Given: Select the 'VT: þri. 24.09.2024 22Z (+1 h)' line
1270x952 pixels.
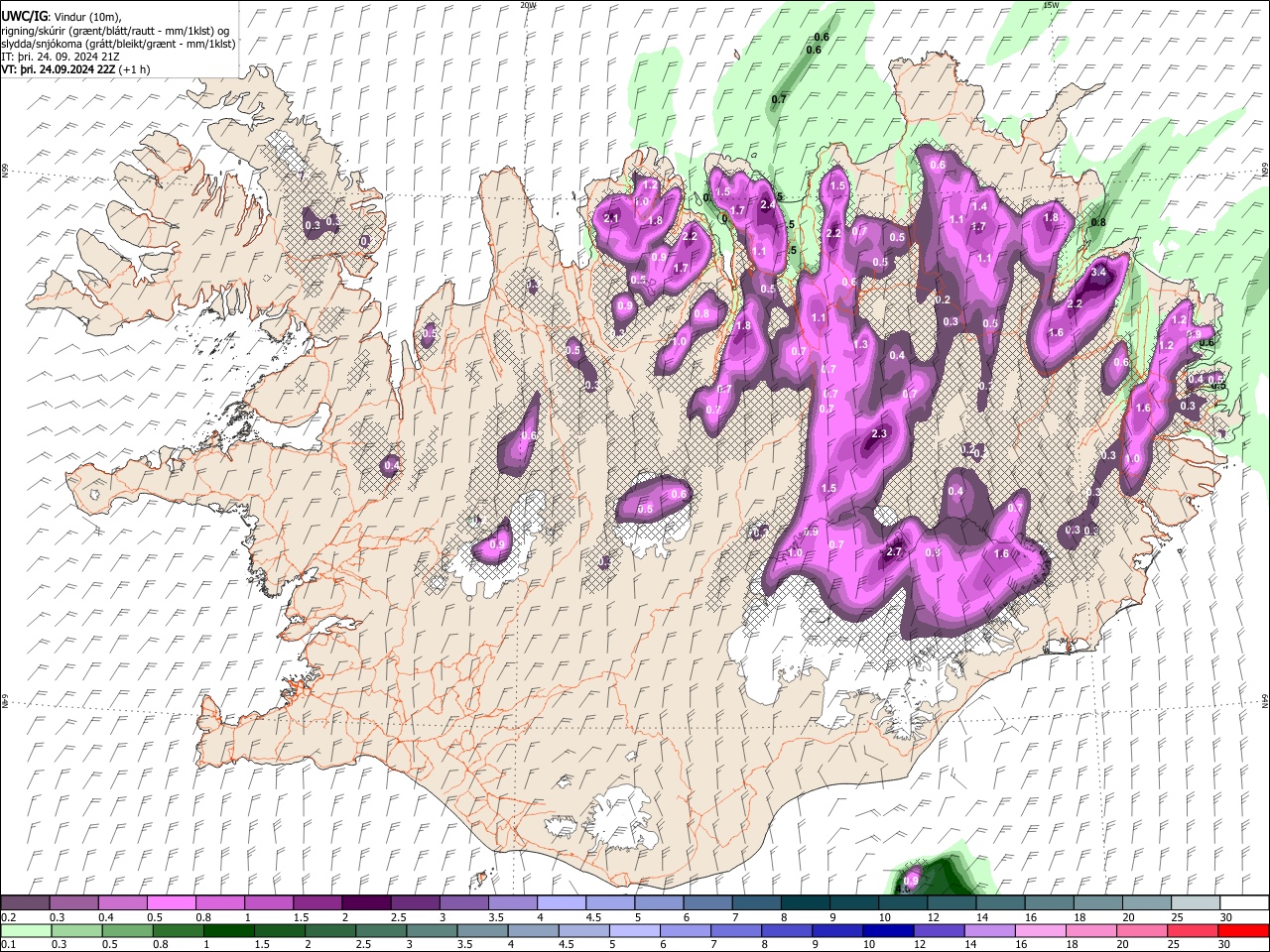Looking at the screenshot, I should click(x=76, y=69).
